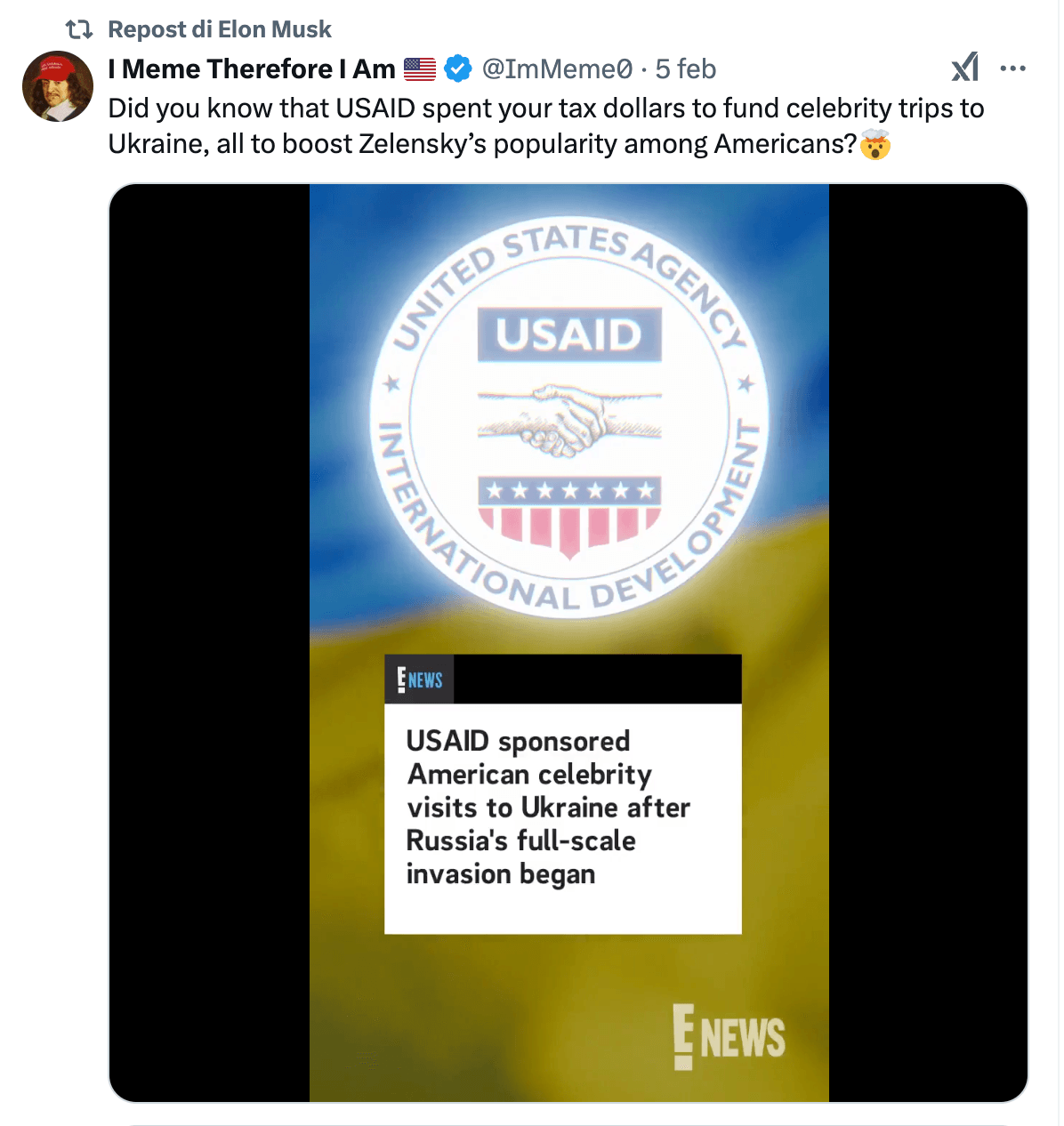
Task: Open the 5 feb post timestamp
Action: pyautogui.click(x=686, y=68)
